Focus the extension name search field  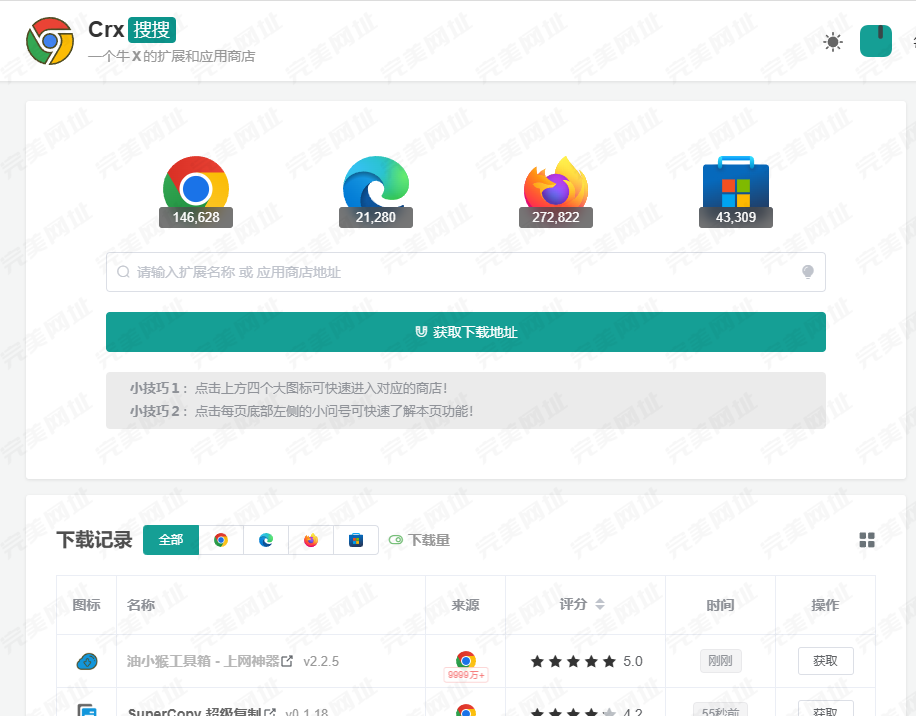tap(466, 272)
